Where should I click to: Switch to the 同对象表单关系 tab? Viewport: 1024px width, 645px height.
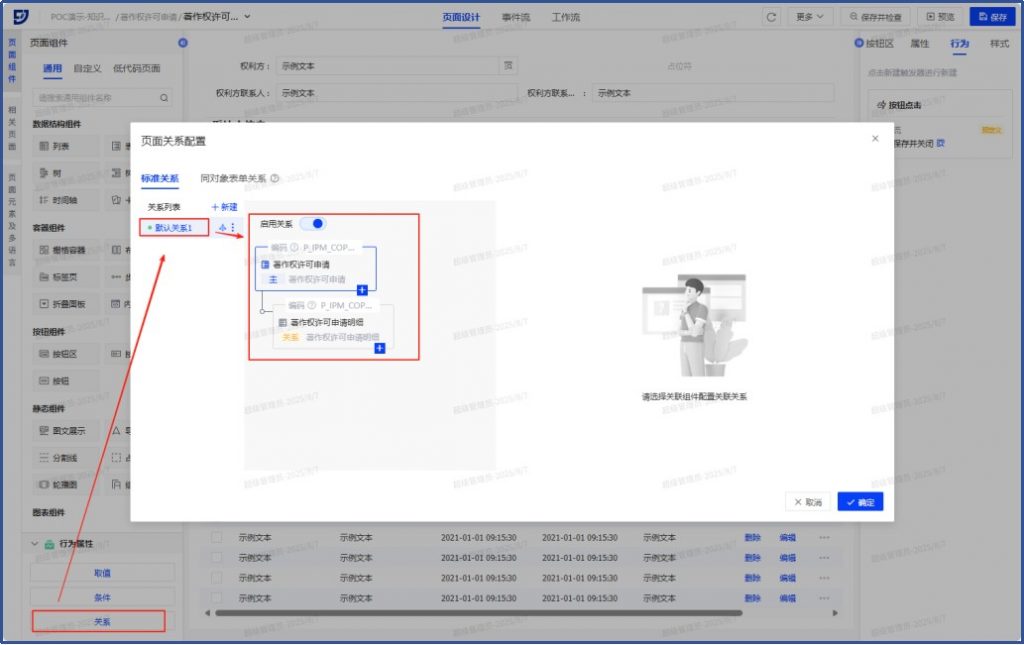(233, 179)
